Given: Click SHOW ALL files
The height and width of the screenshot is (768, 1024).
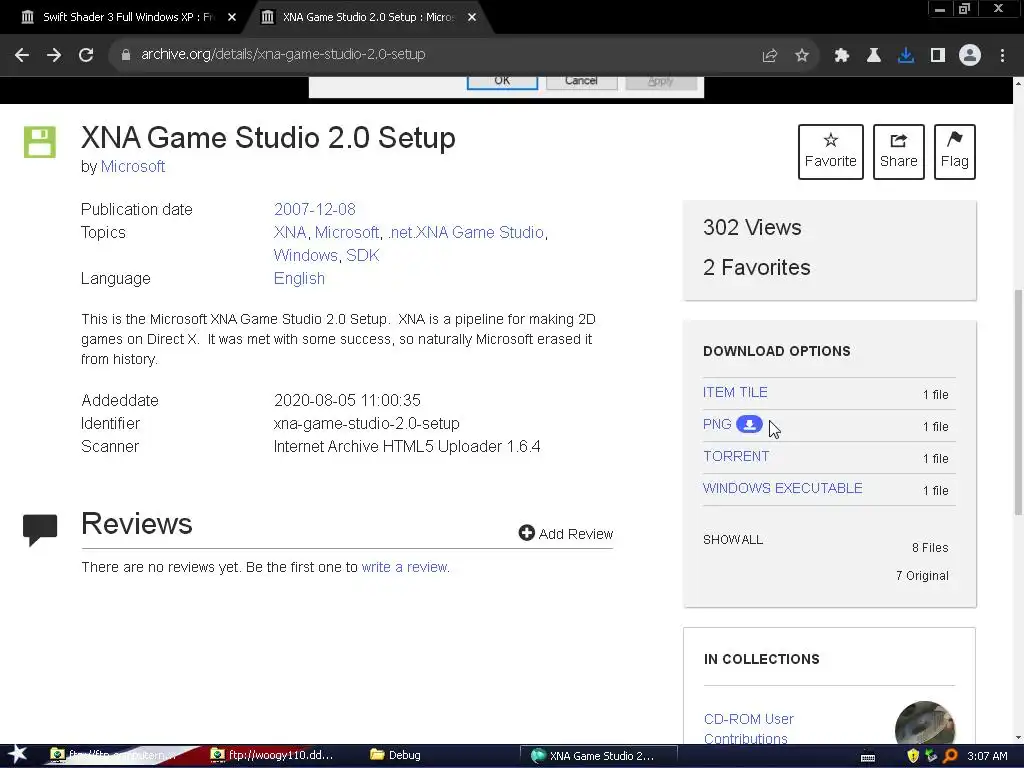Looking at the screenshot, I should pos(733,540).
